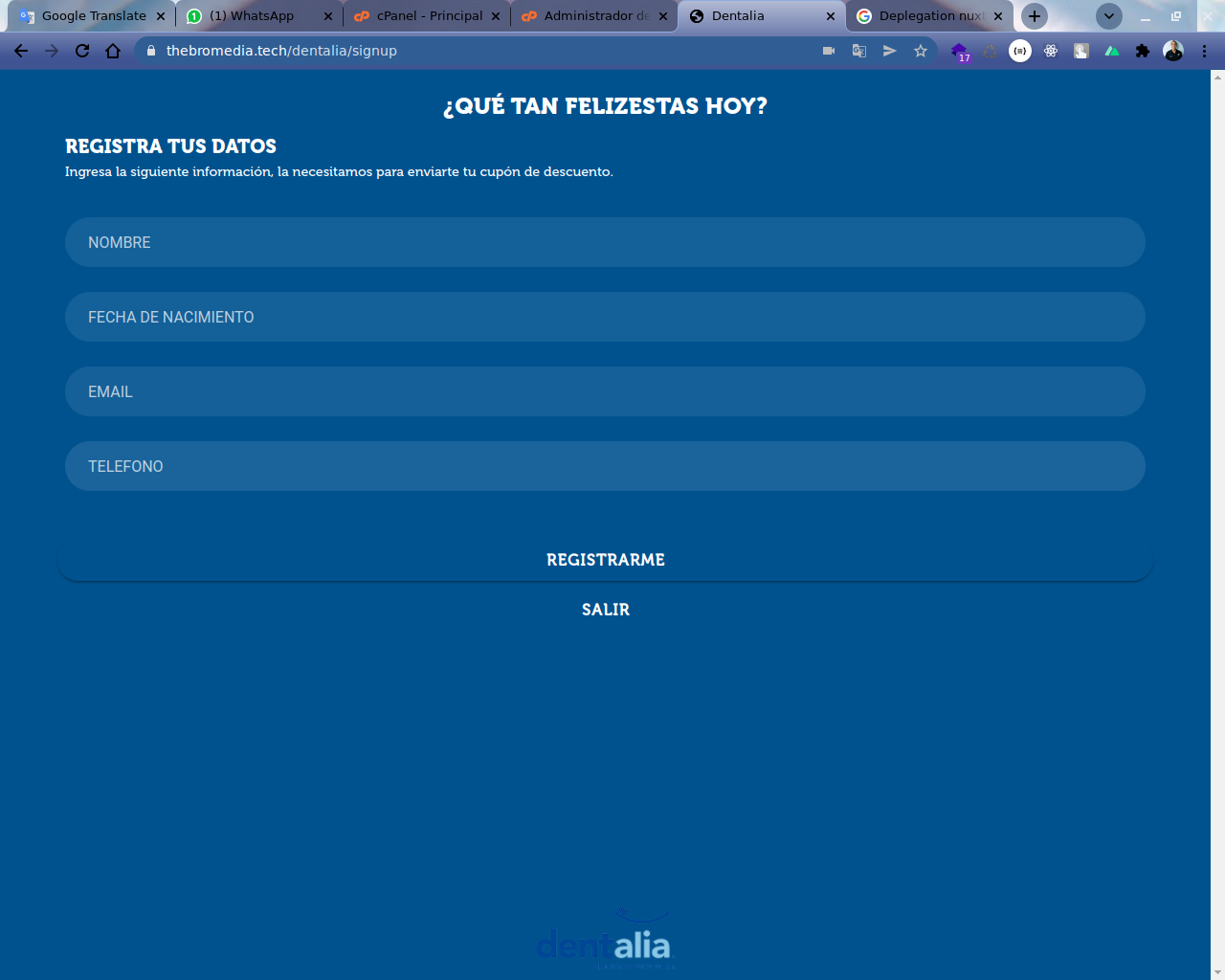Click into the FECHA DE NACIMIENTO field
Viewport: 1225px width, 980px height.
point(605,317)
